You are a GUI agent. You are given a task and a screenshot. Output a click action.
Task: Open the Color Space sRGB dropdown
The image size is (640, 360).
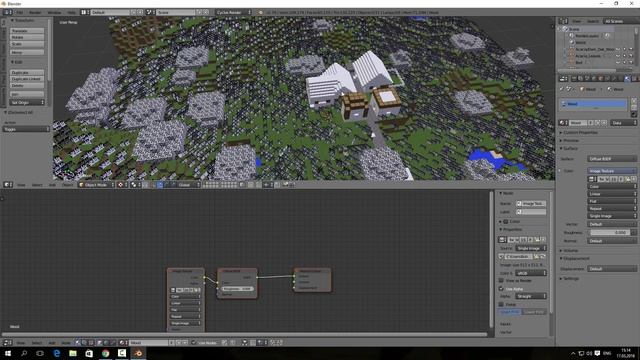click(x=531, y=273)
